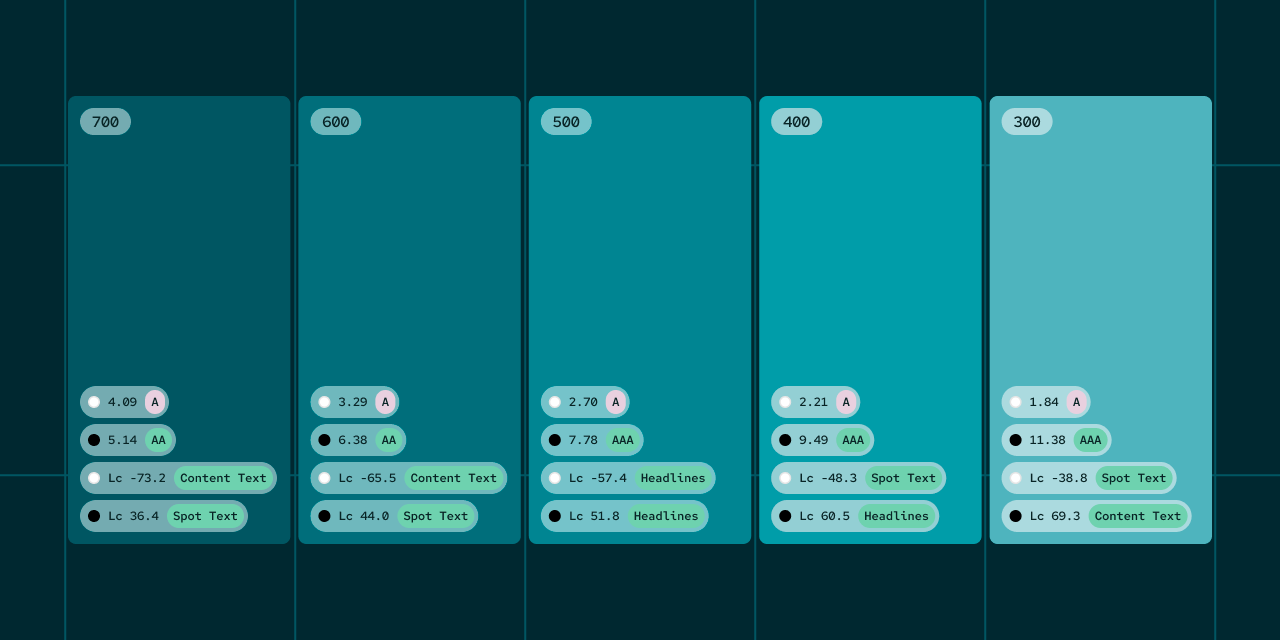The width and height of the screenshot is (1280, 640).
Task: Click the A badge next to 4.09
Action: click(155, 402)
